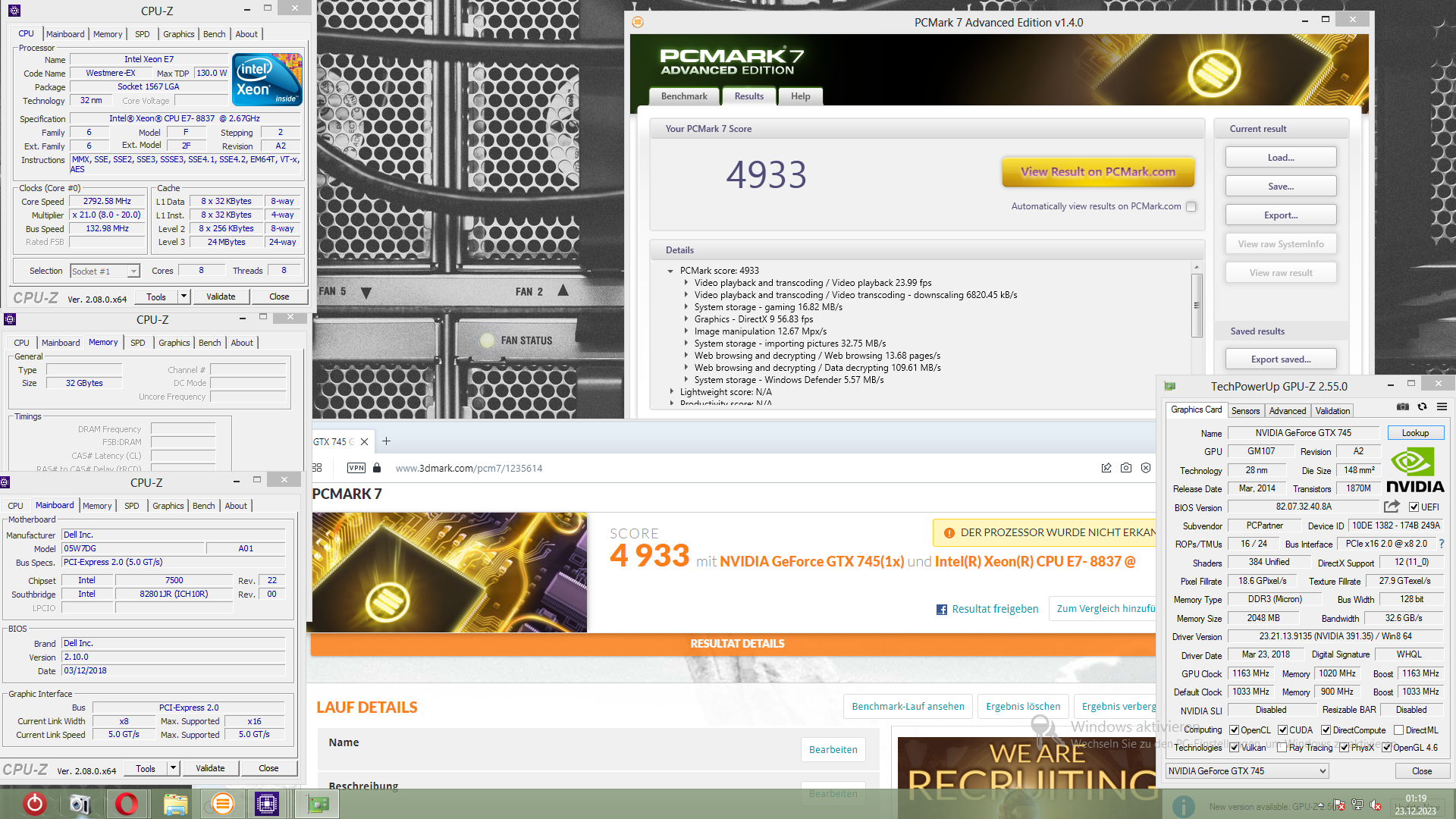This screenshot has width=1456, height=819.
Task: Open the Help tab in PCMark 7
Action: pos(801,96)
